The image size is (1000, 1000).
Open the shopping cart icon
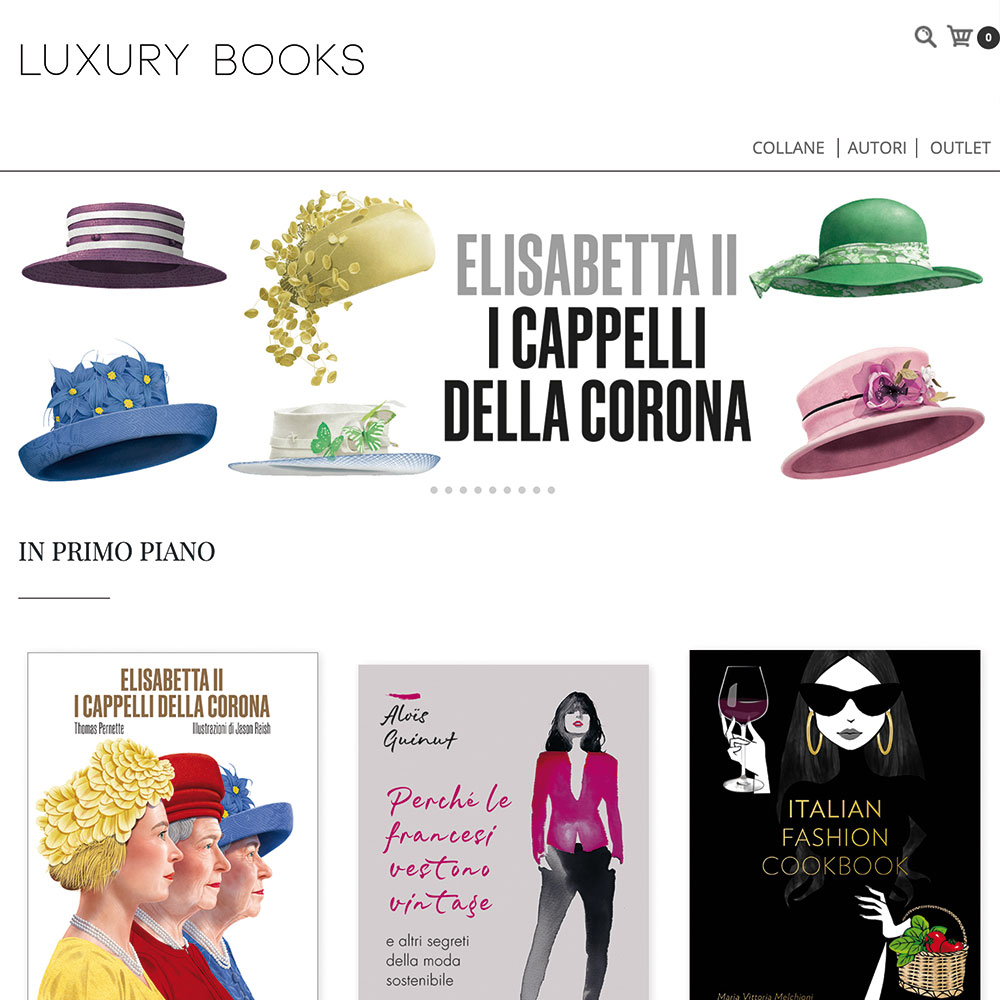pyautogui.click(x=960, y=36)
